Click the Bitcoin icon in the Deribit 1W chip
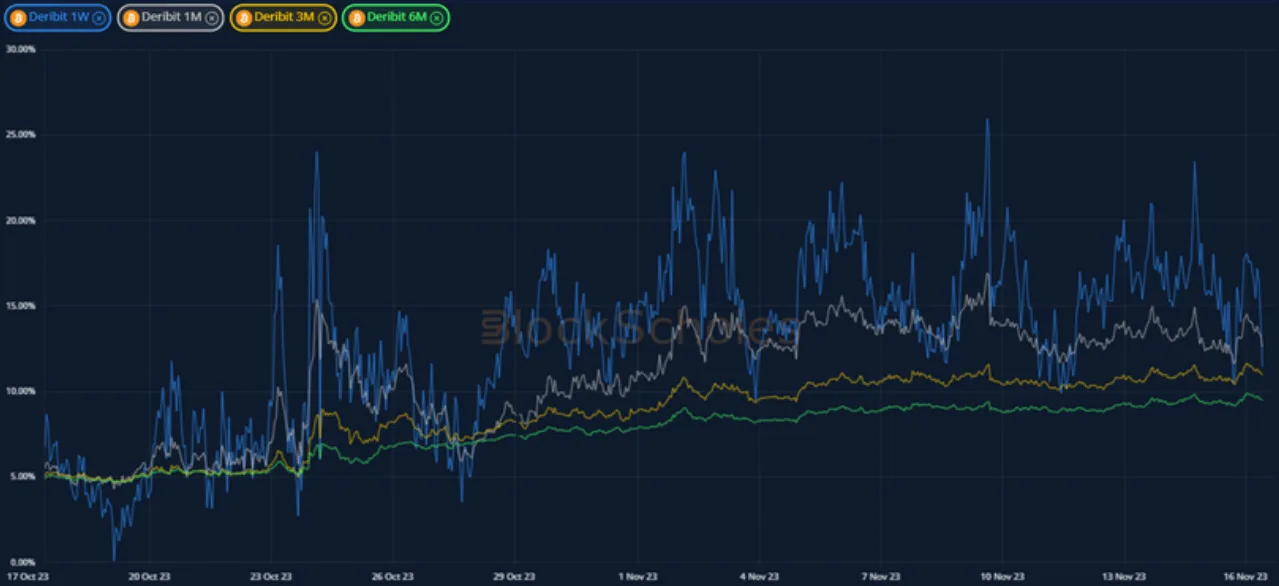Viewport: 1279px width, 586px height. [18, 18]
